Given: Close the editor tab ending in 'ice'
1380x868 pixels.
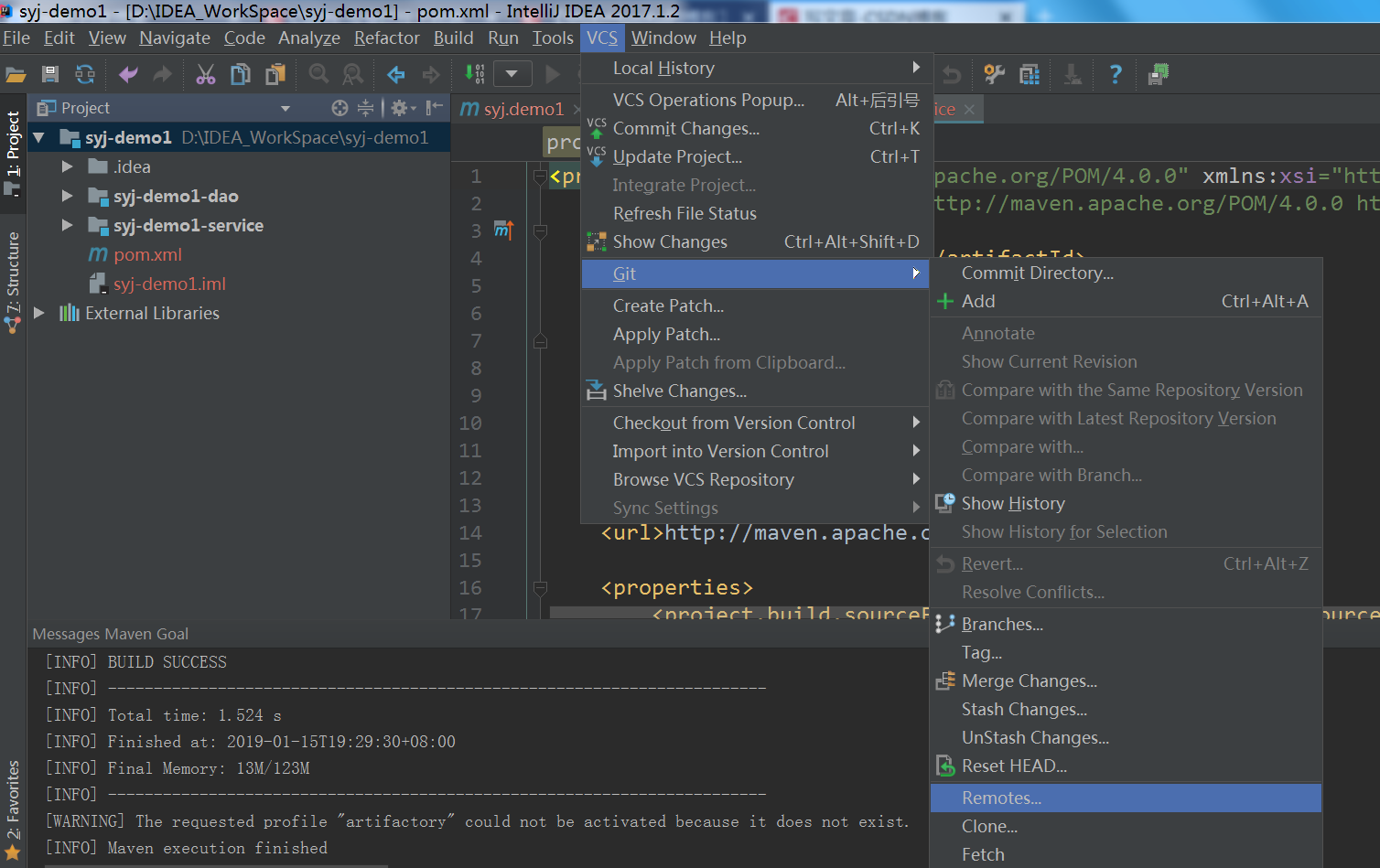Looking at the screenshot, I should click(969, 110).
